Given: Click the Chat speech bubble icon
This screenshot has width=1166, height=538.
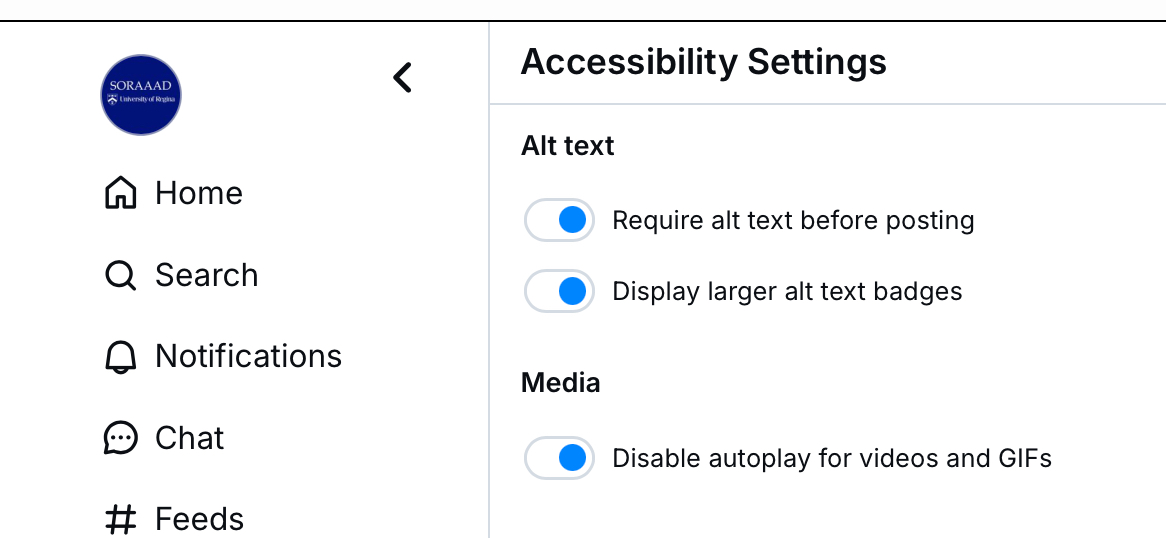Looking at the screenshot, I should coord(120,438).
